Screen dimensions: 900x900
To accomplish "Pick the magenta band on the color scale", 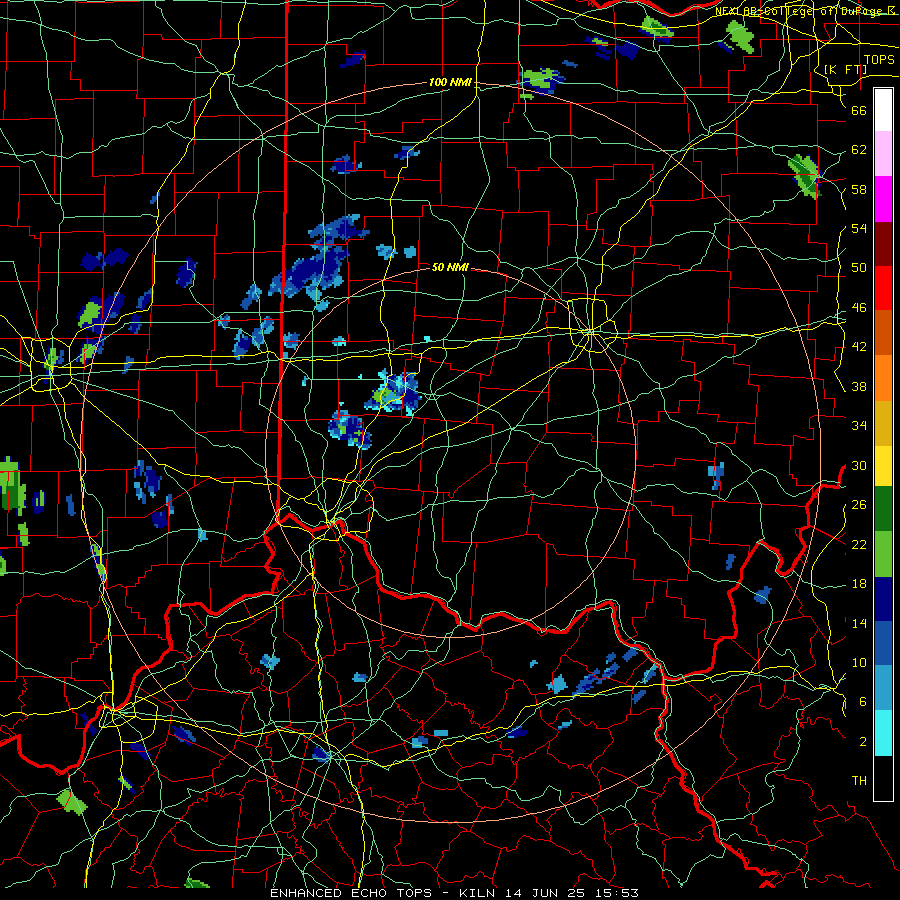I will click(883, 199).
